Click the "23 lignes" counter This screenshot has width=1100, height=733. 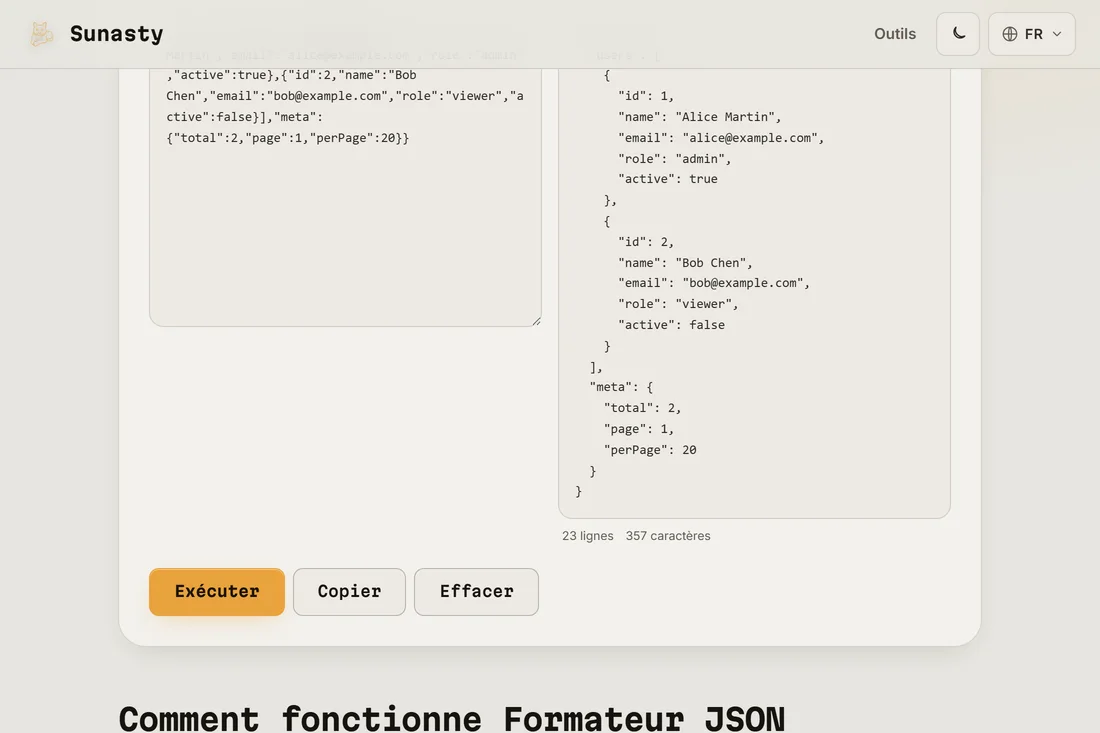[x=587, y=536]
